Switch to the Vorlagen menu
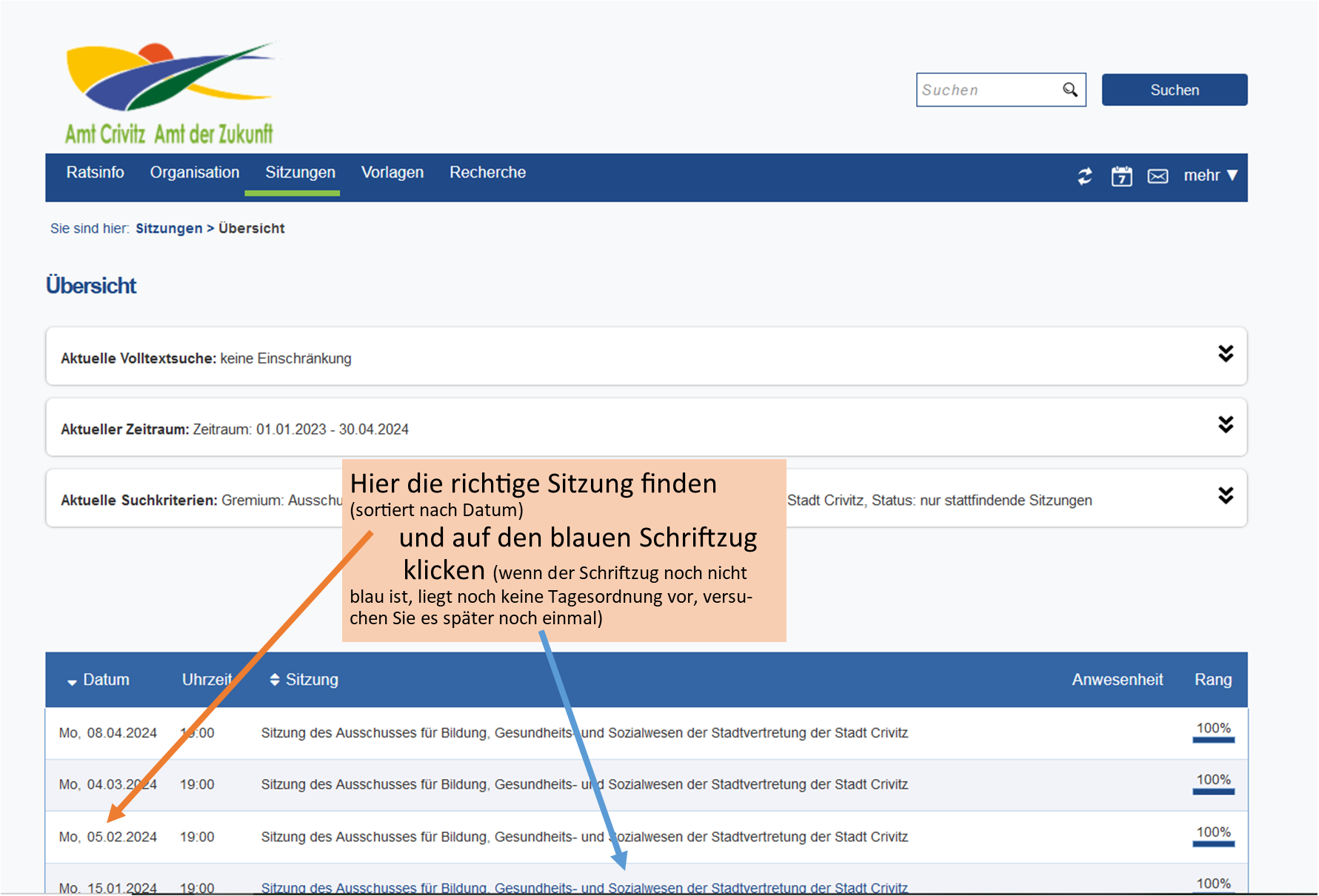Viewport: 1319px width, 896px height. click(x=393, y=173)
